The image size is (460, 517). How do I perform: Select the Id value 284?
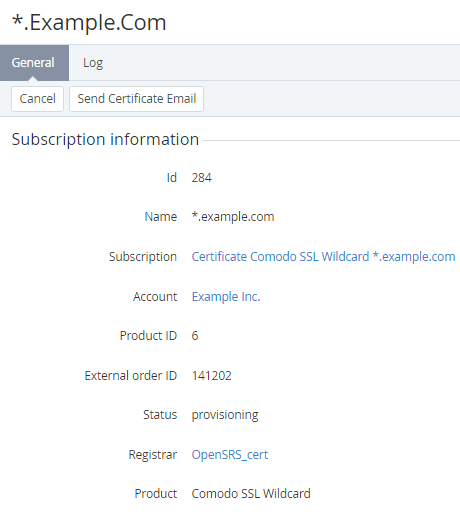201,178
